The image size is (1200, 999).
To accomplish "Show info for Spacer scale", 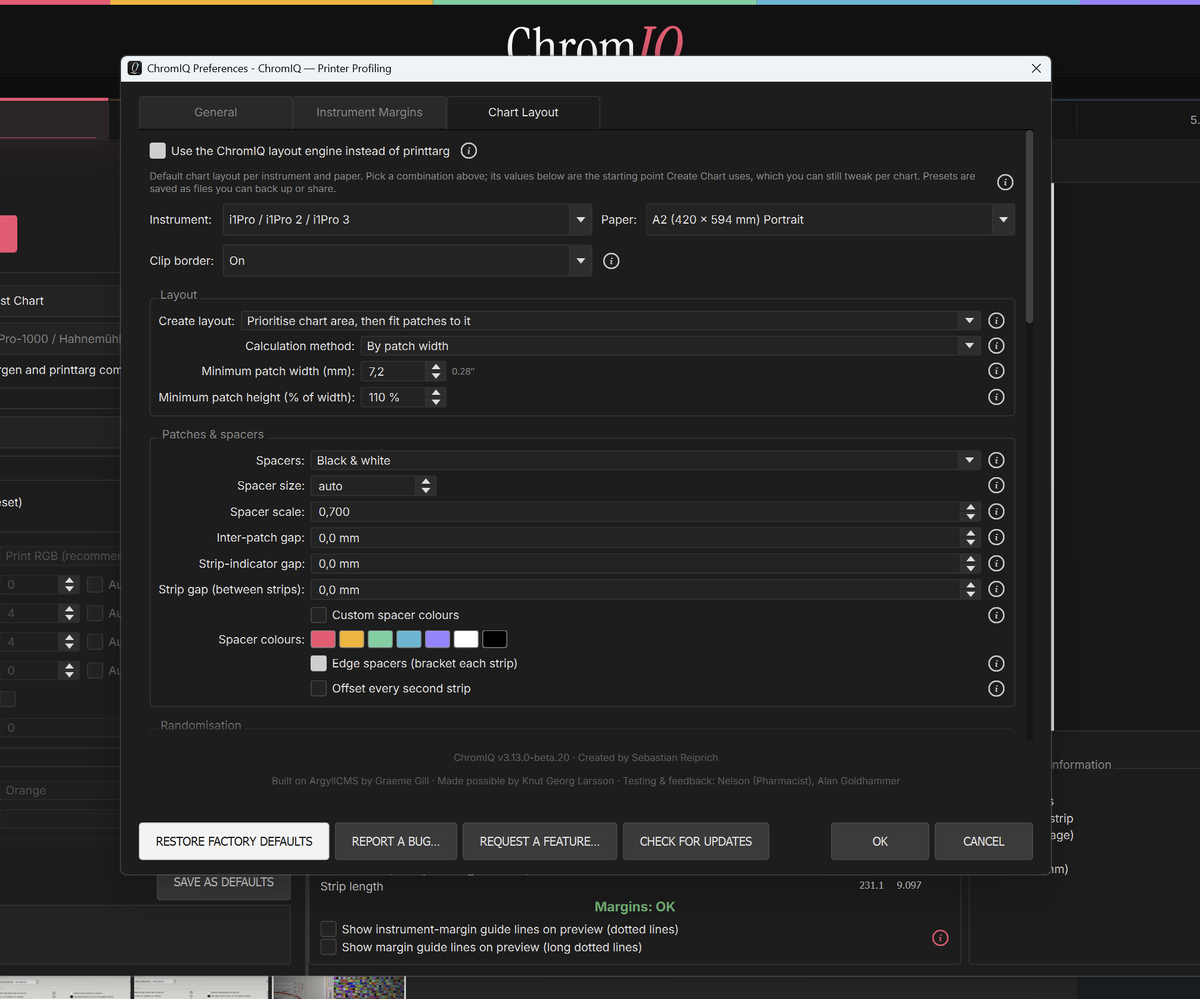I will point(996,512).
